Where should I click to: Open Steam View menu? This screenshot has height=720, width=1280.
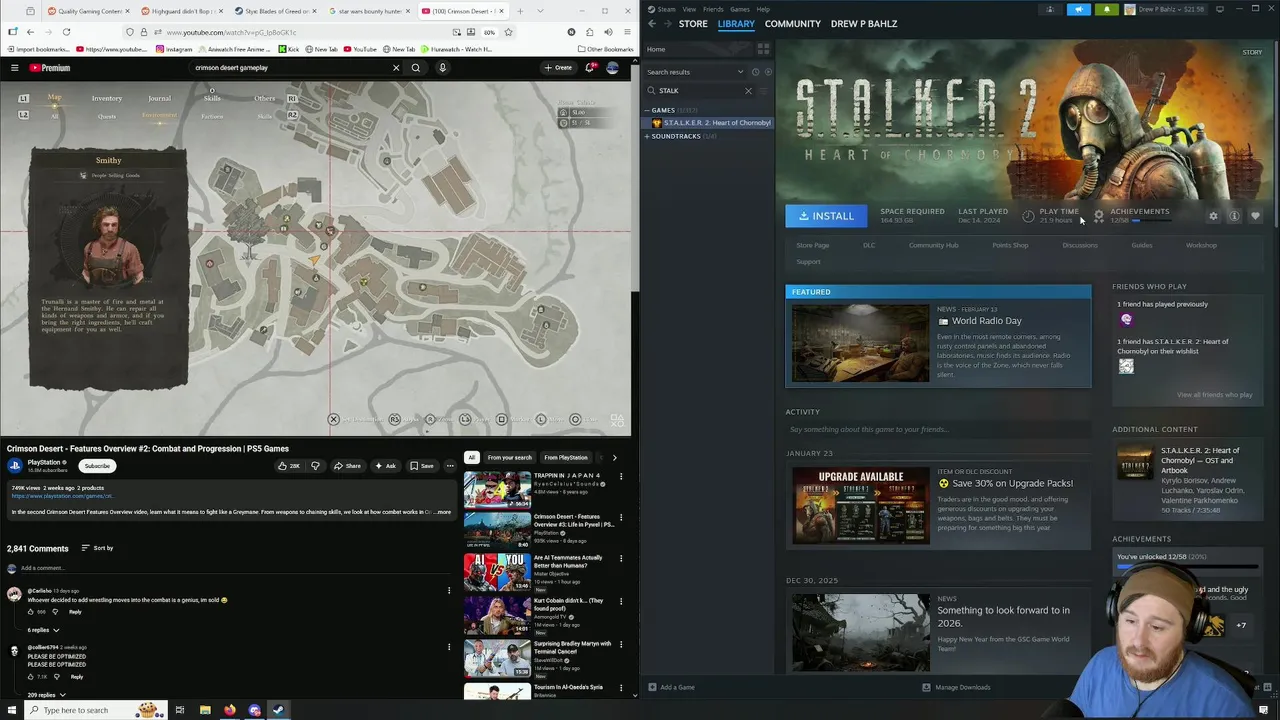click(689, 9)
